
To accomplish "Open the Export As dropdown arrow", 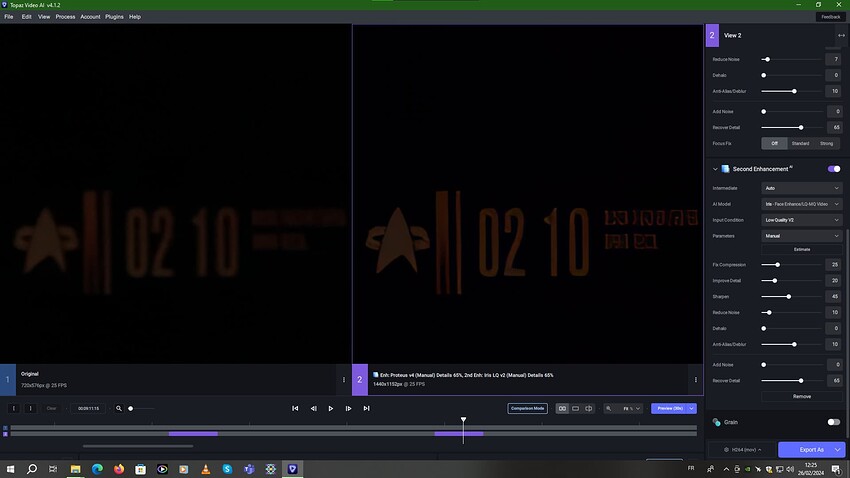I will click(838, 449).
